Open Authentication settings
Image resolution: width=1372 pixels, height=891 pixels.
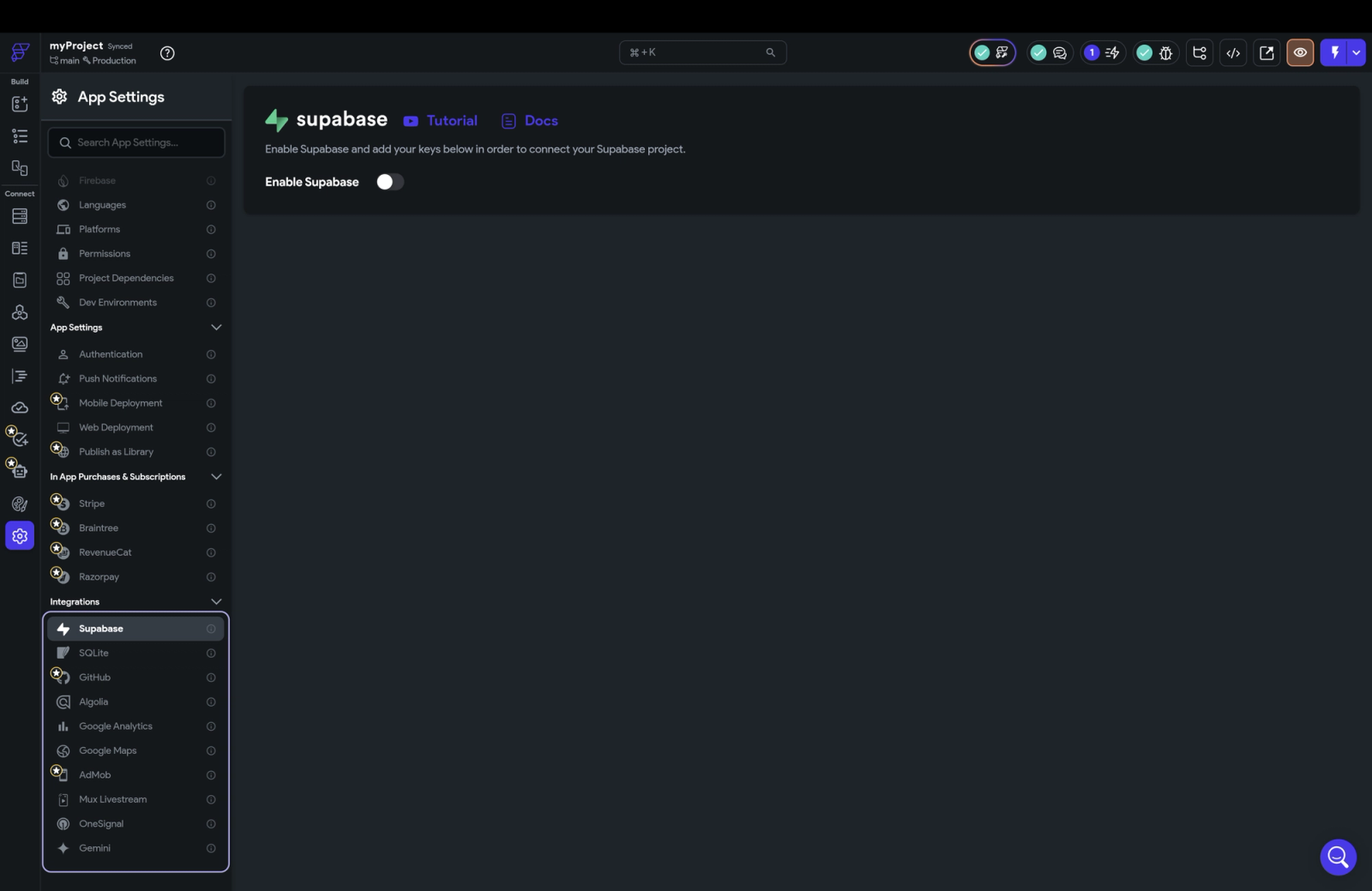click(135, 354)
